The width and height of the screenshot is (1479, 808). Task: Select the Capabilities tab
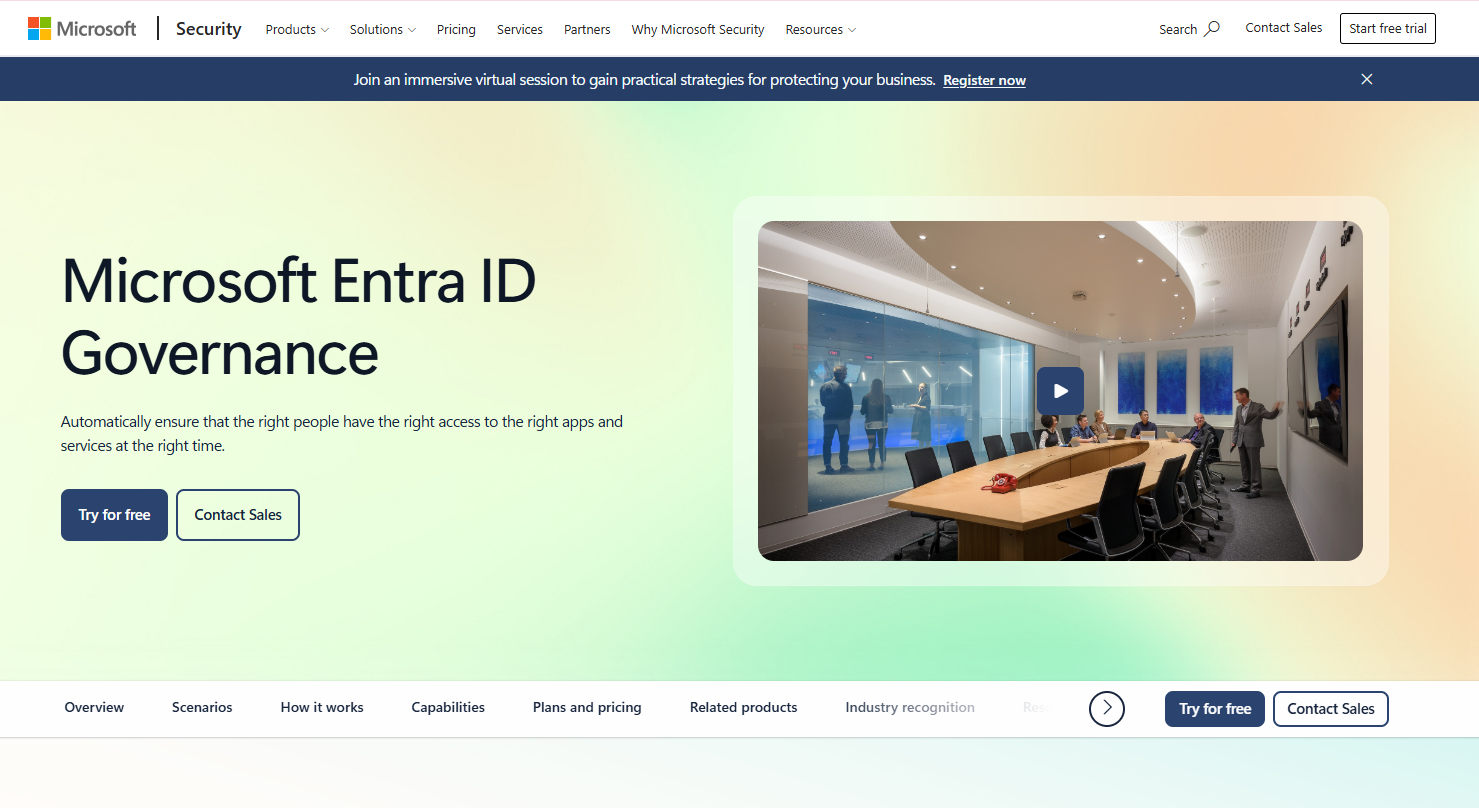click(448, 707)
